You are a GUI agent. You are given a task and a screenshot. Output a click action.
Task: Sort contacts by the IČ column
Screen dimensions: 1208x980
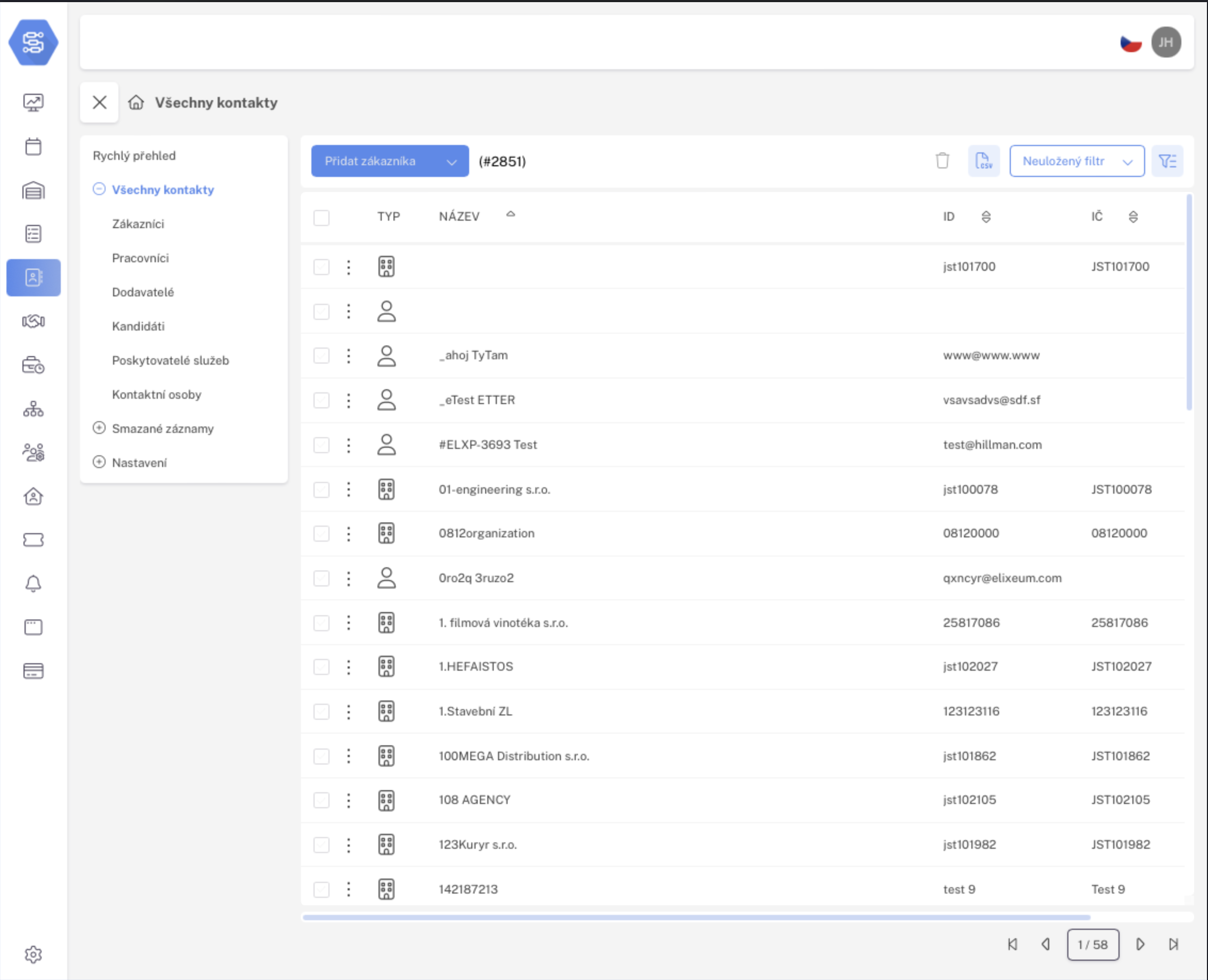(x=1133, y=216)
